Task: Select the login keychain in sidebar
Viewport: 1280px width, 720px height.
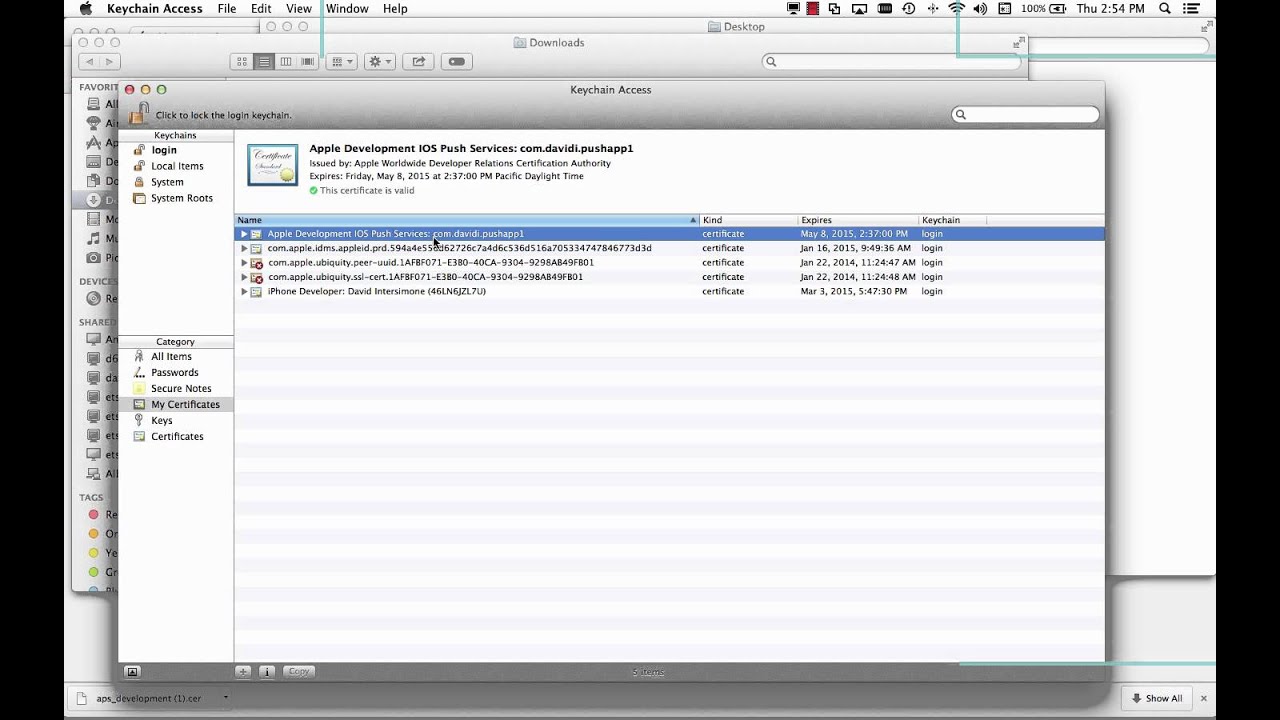Action: [164, 150]
